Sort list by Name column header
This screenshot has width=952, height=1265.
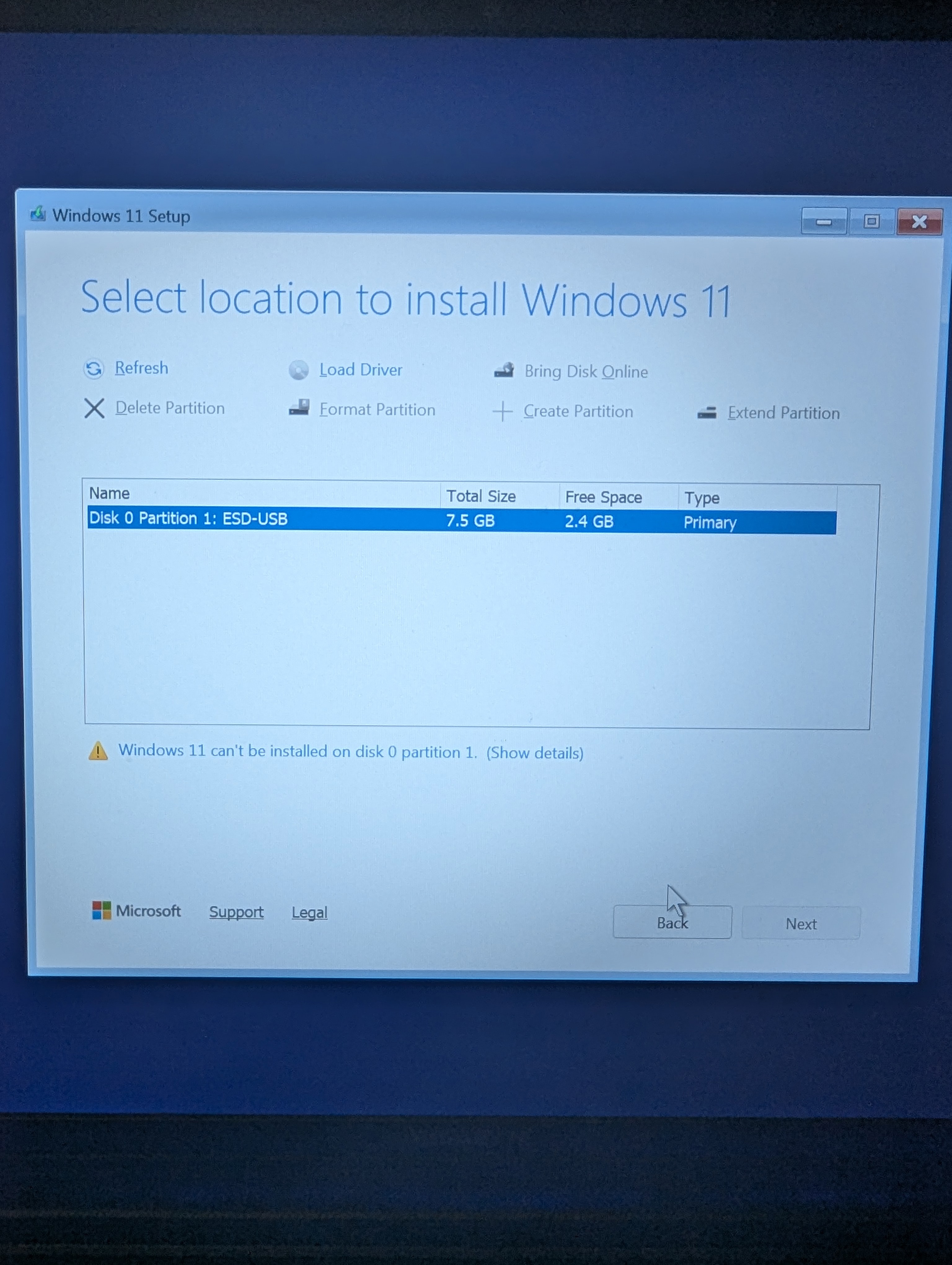click(110, 494)
